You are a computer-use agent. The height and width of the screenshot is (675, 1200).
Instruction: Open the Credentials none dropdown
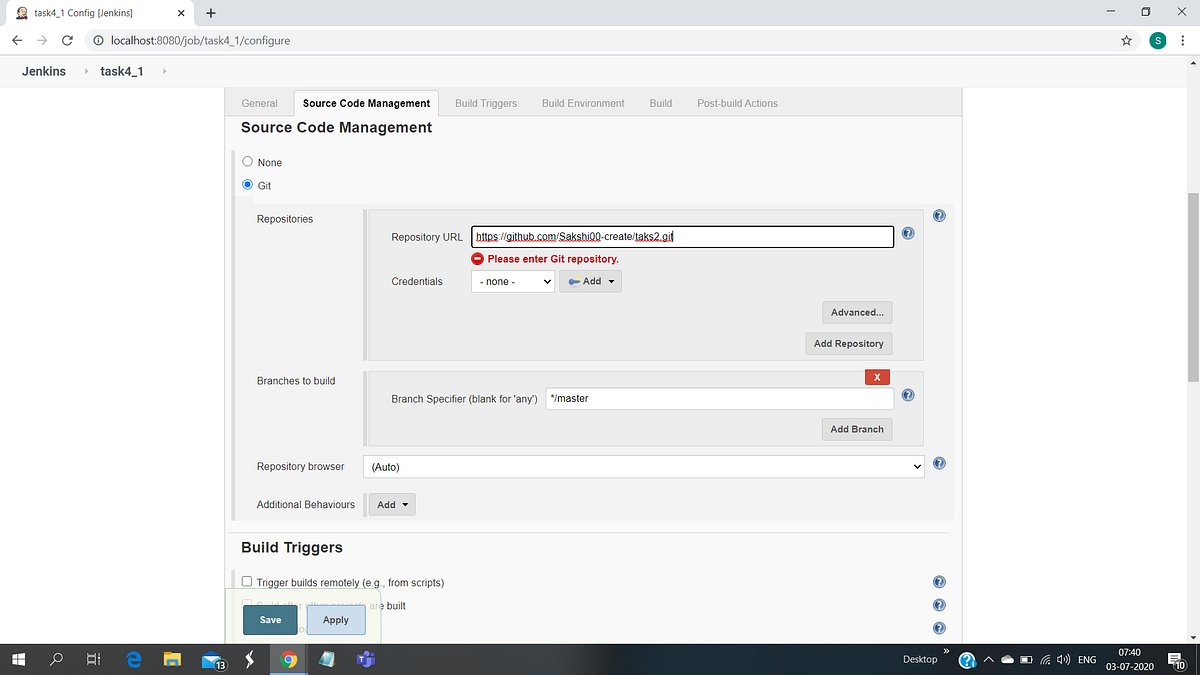point(512,281)
